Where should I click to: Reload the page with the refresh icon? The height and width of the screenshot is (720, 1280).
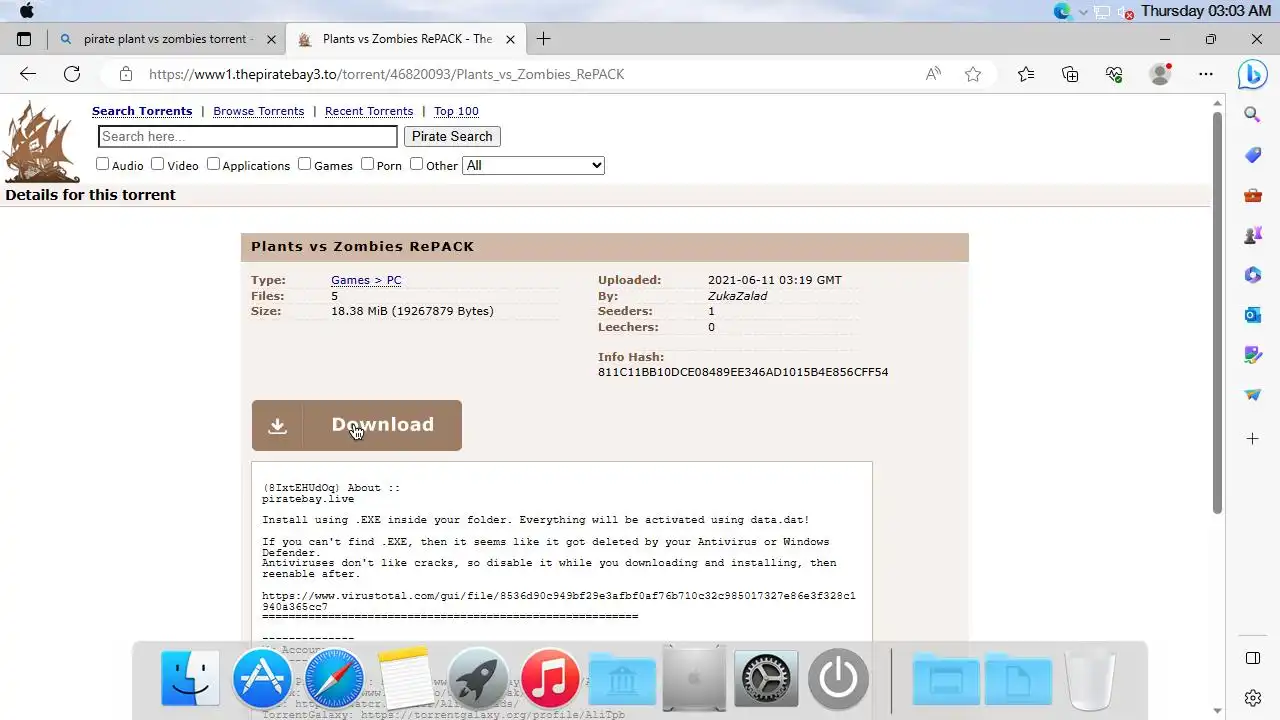(72, 74)
